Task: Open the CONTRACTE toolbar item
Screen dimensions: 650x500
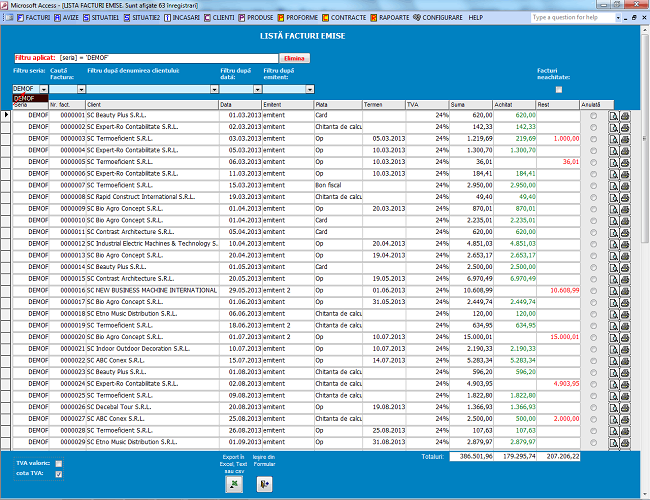Action: (x=344, y=18)
